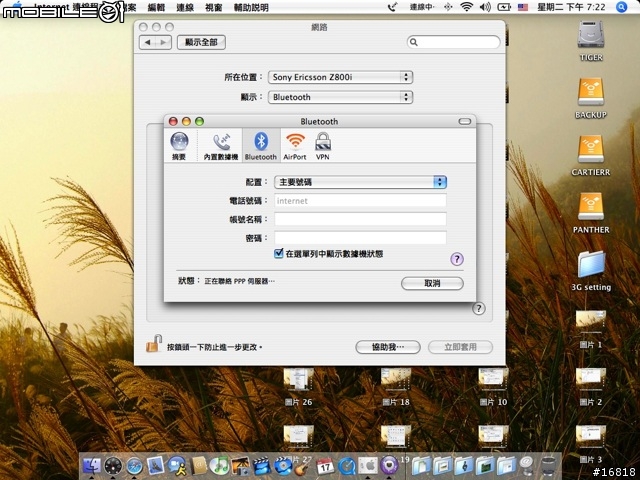Open the volume menu bar icon
The width and height of the screenshot is (640, 480).
(485, 7)
